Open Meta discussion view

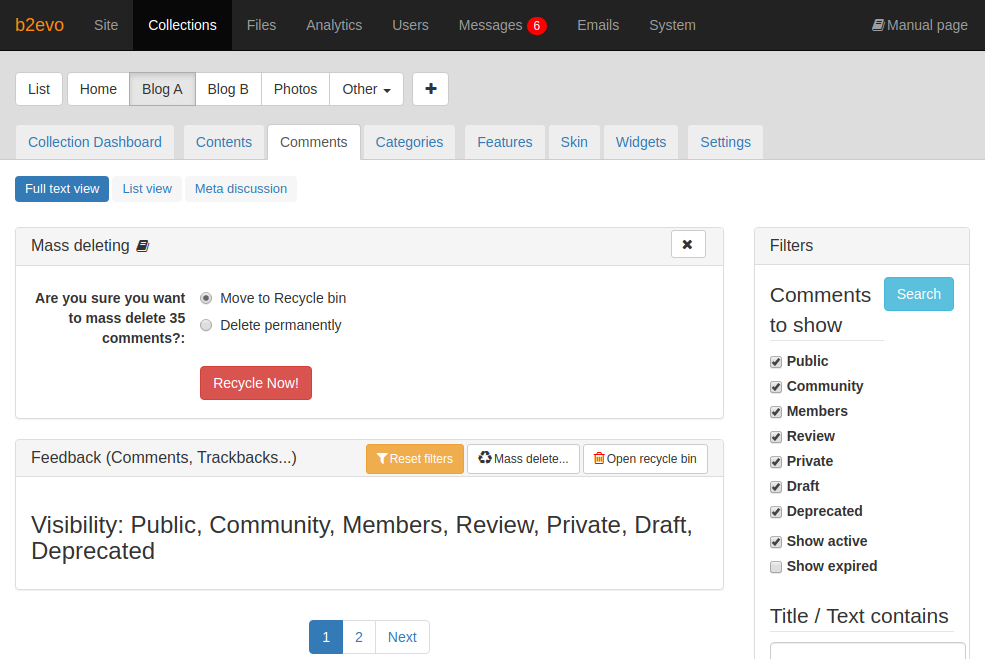[241, 188]
